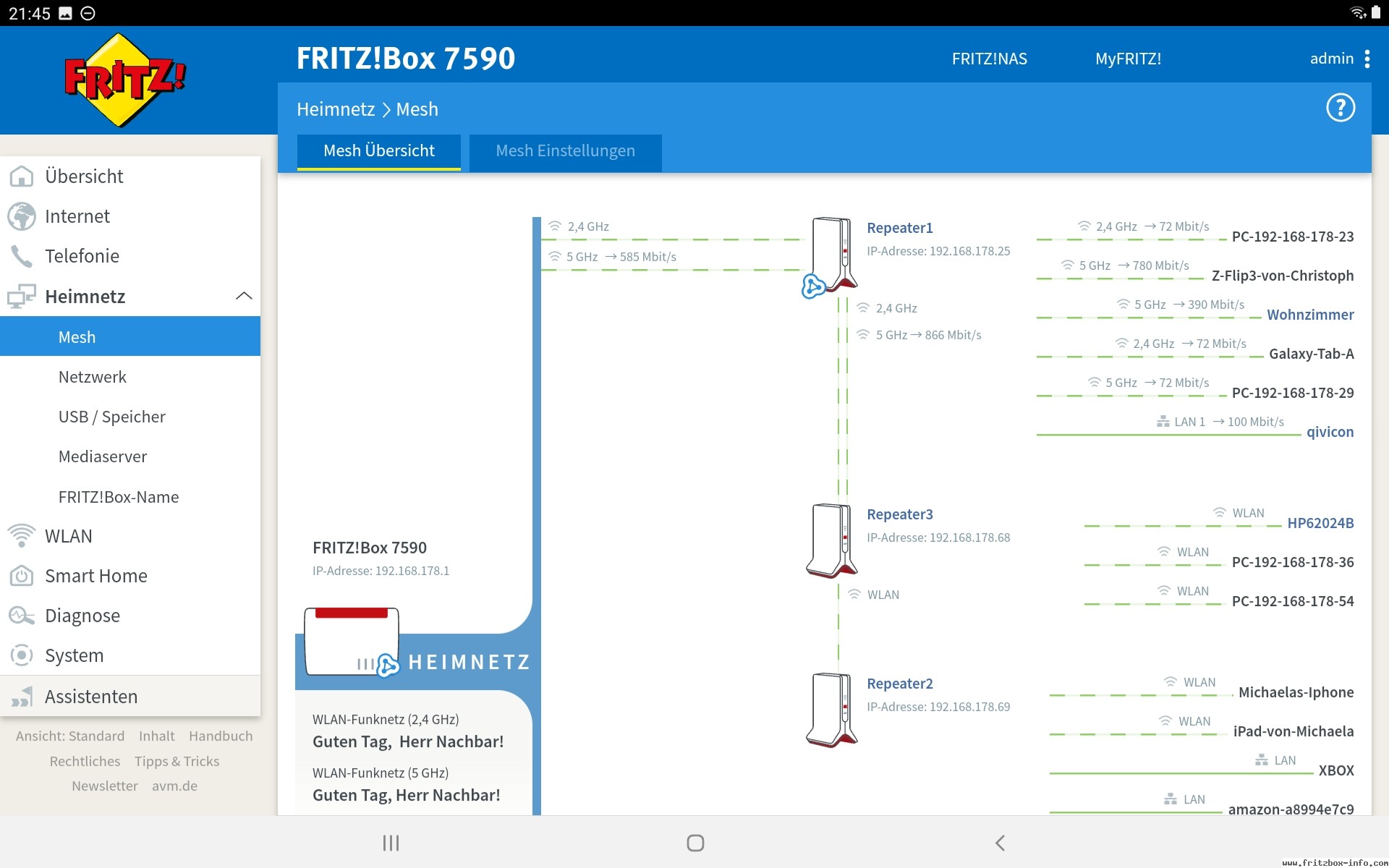Click the Internet globe icon
This screenshot has height=868, width=1389.
click(x=22, y=216)
